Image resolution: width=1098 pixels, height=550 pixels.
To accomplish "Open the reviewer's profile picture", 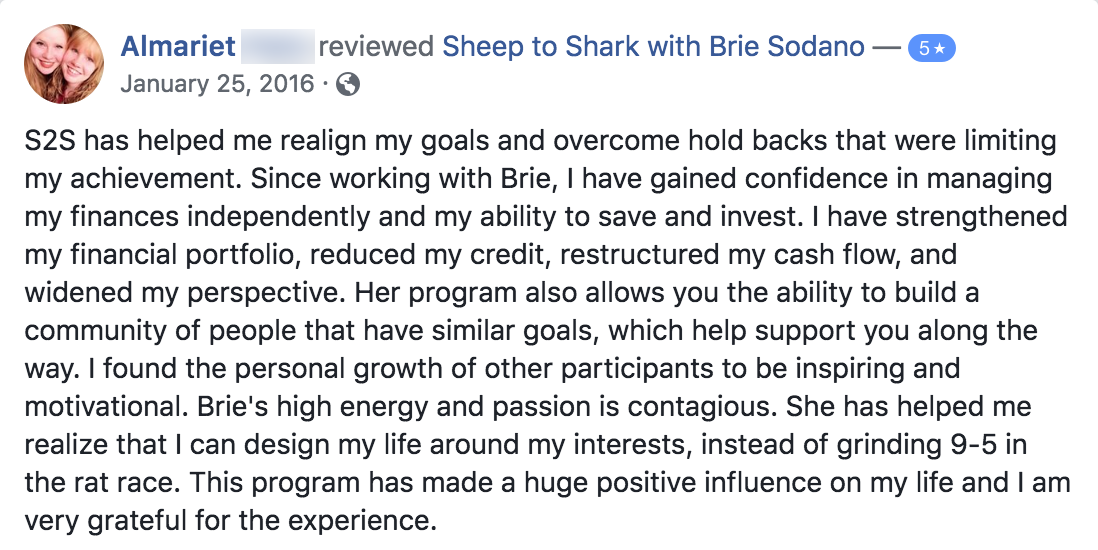I will tap(64, 64).
